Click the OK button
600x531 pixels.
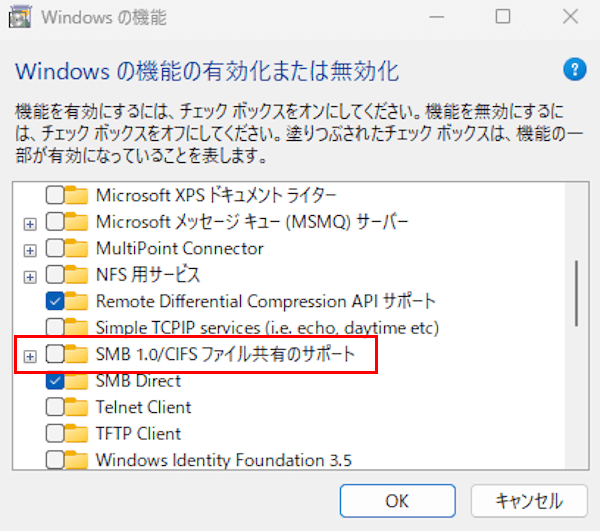click(398, 501)
